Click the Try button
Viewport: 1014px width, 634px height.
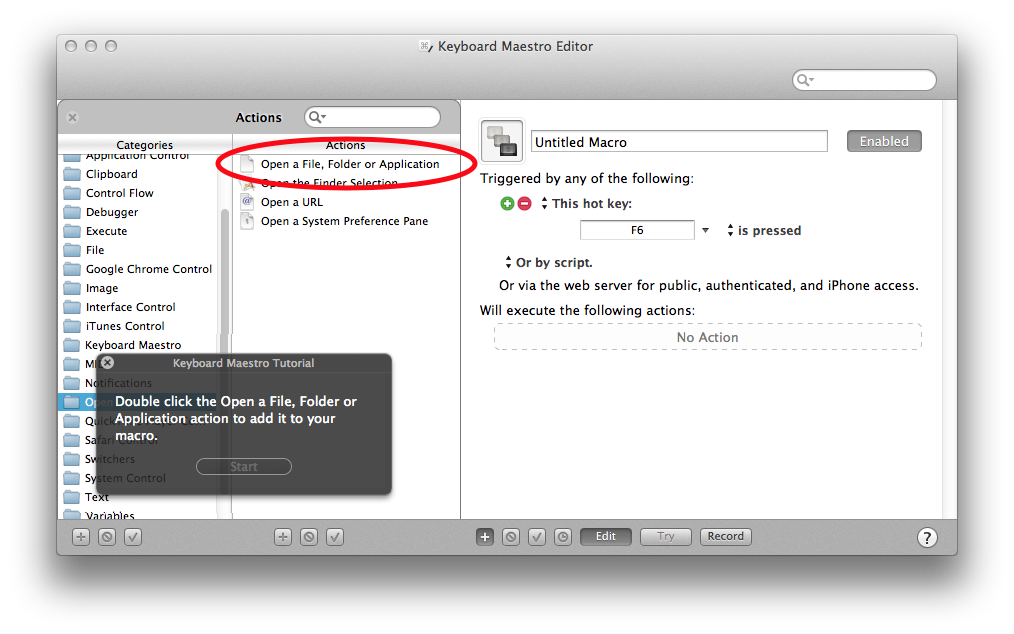click(x=665, y=536)
